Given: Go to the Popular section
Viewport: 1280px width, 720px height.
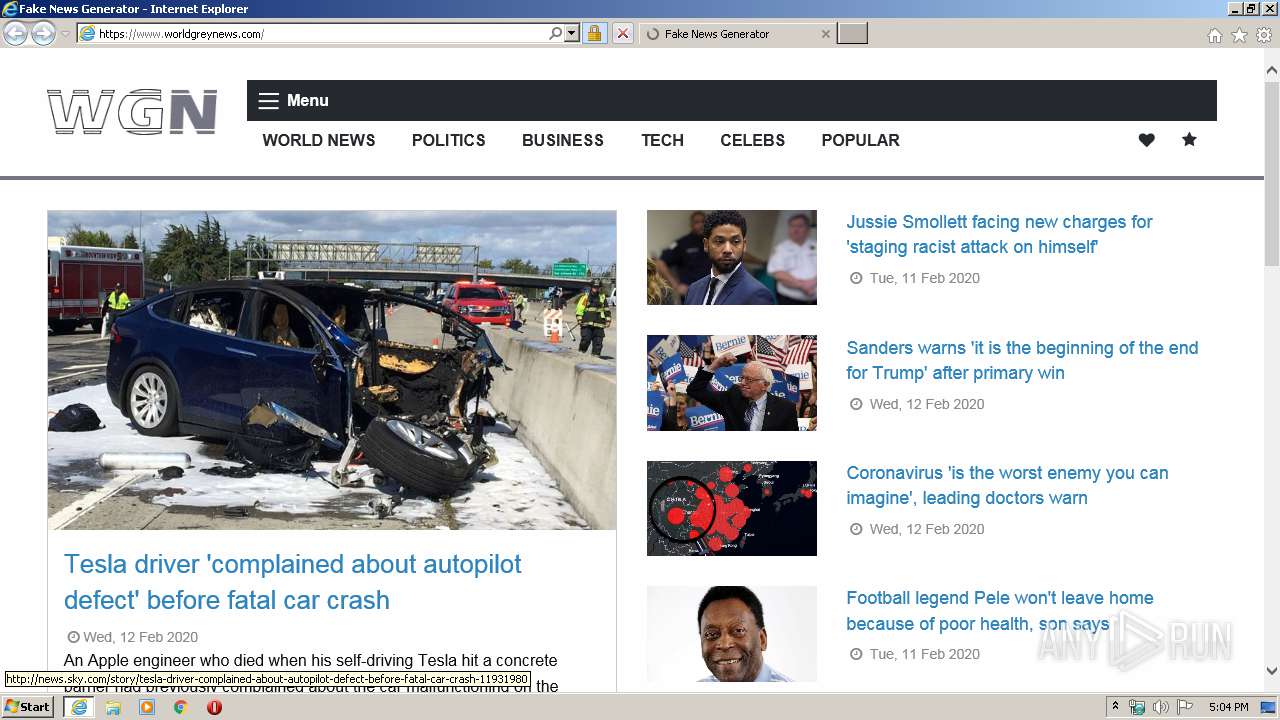Looking at the screenshot, I should 861,140.
